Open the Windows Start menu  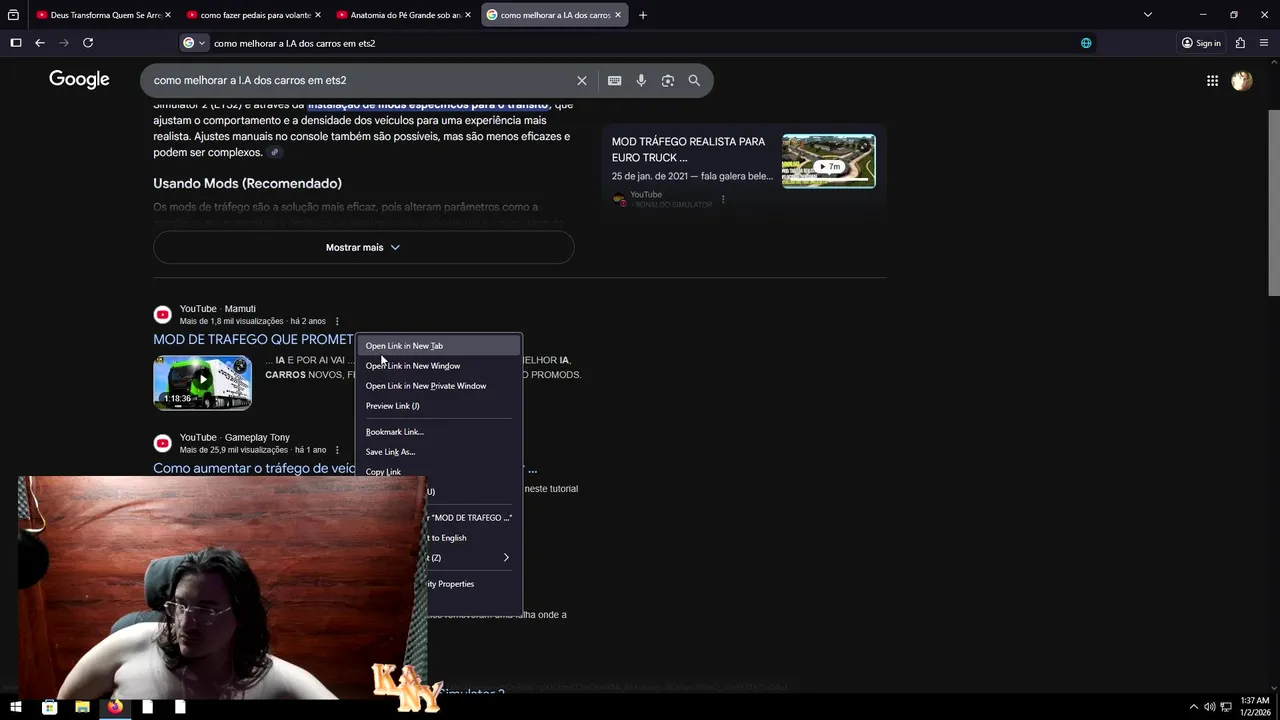16,707
